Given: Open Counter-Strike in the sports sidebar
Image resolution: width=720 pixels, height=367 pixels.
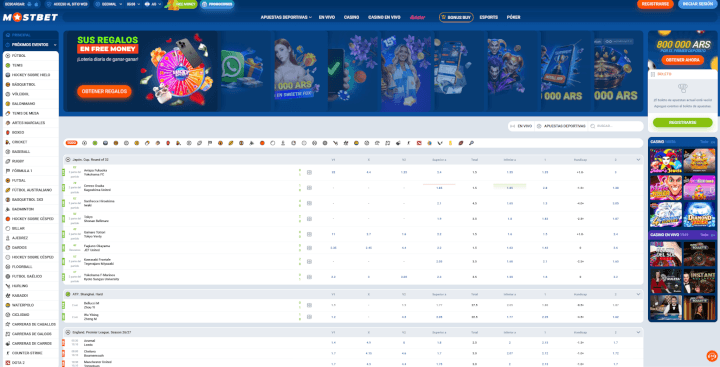Looking at the screenshot, I should (x=31, y=353).
